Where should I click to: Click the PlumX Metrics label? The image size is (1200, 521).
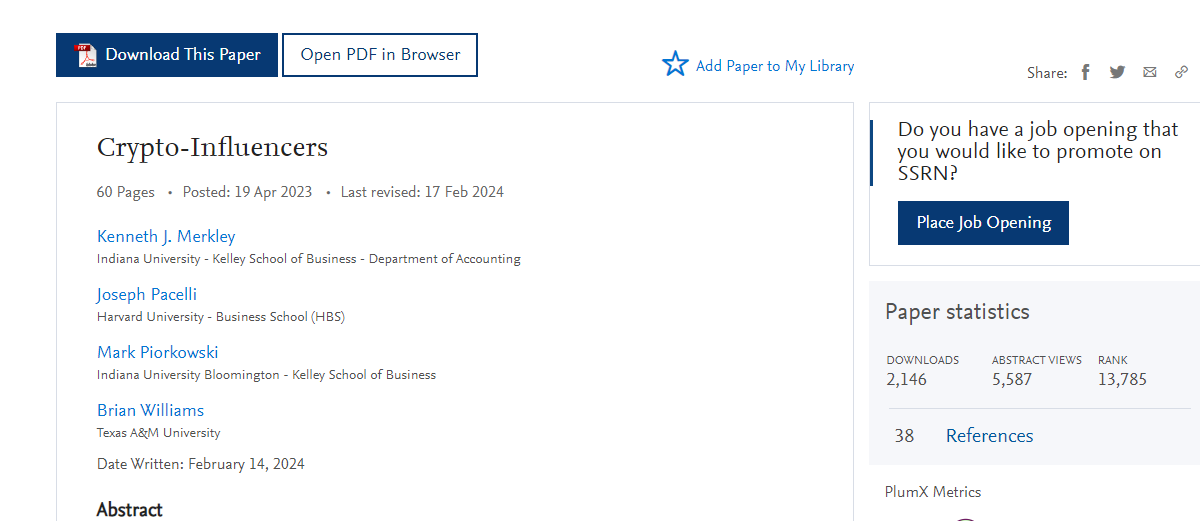point(933,492)
